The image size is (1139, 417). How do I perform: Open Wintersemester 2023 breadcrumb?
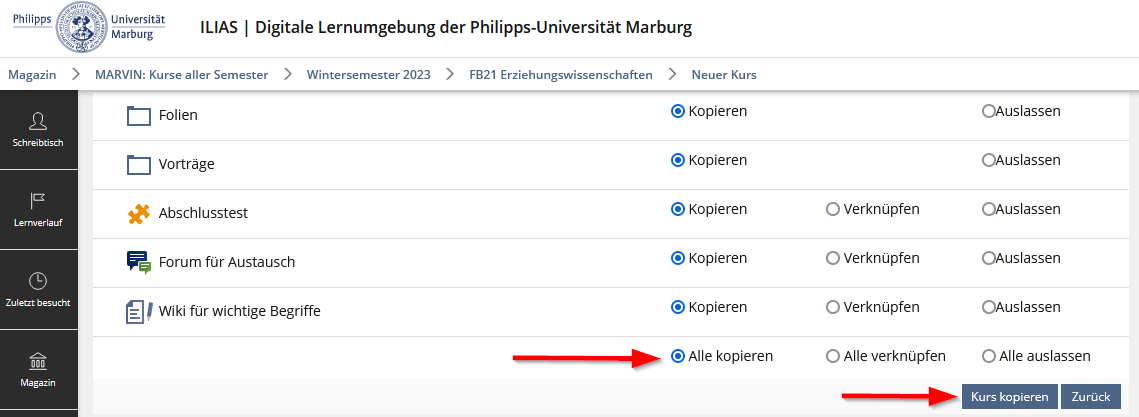coord(368,75)
